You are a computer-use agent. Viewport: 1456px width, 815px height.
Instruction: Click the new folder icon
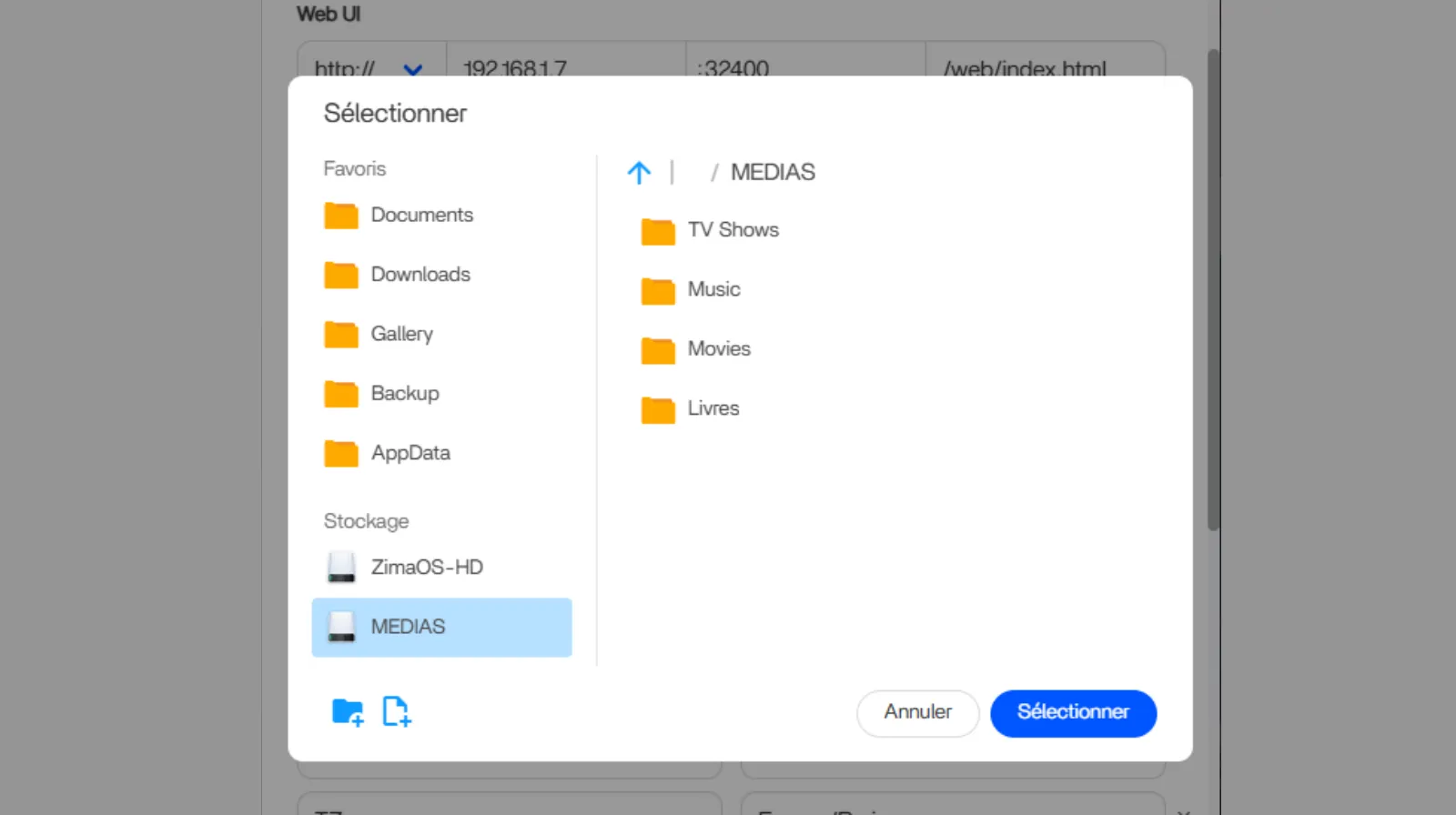point(347,711)
